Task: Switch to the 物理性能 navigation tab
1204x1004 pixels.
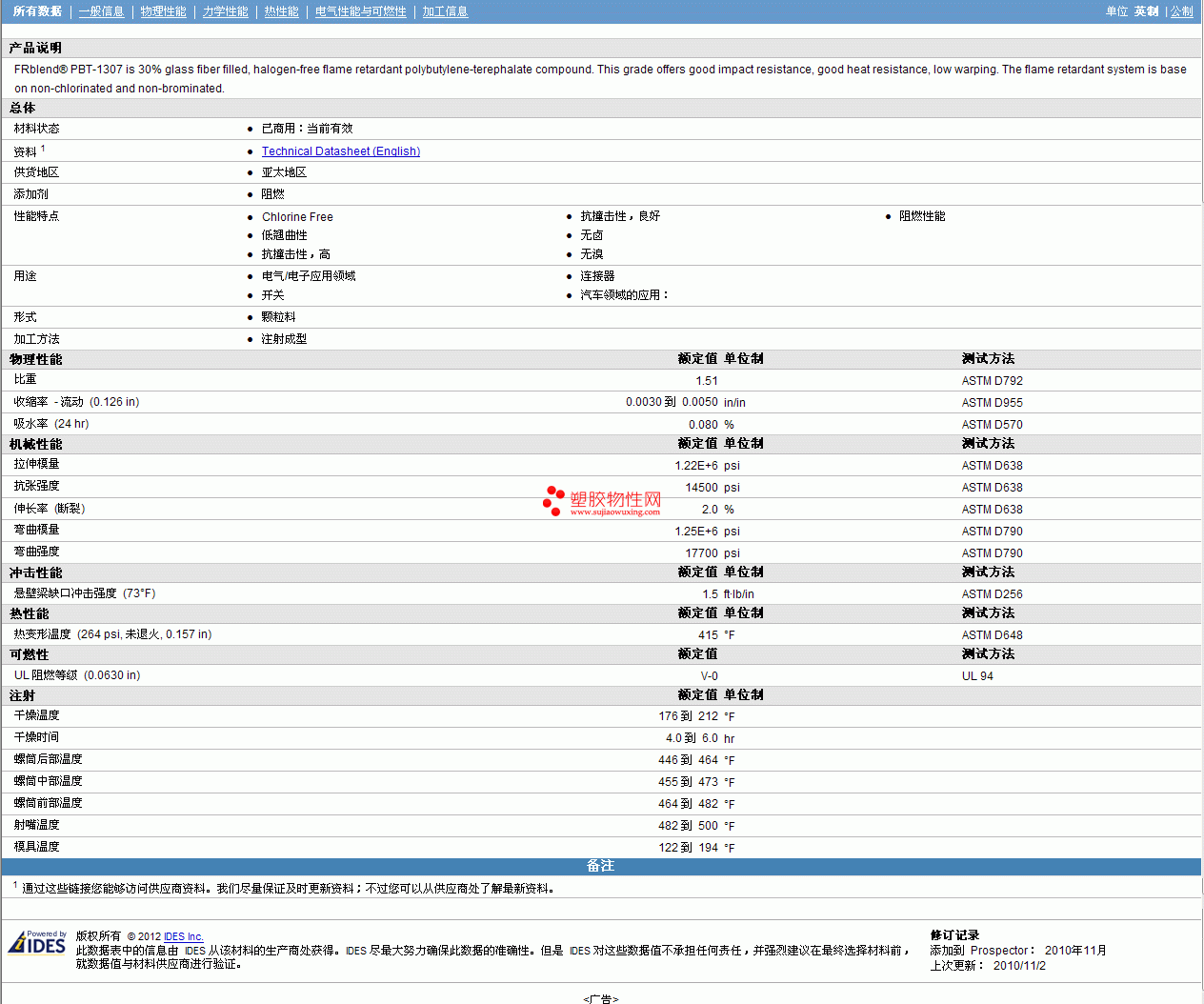Action: [x=163, y=11]
